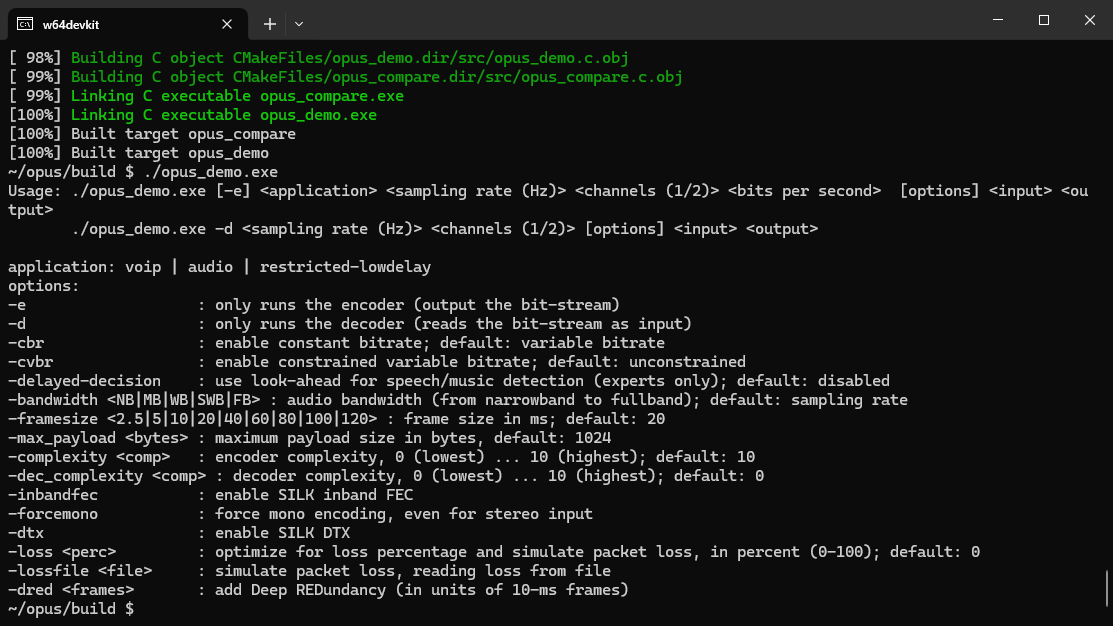Click 'Linking C executable opus_demo.exe' line
The width and height of the screenshot is (1113, 626).
point(224,115)
